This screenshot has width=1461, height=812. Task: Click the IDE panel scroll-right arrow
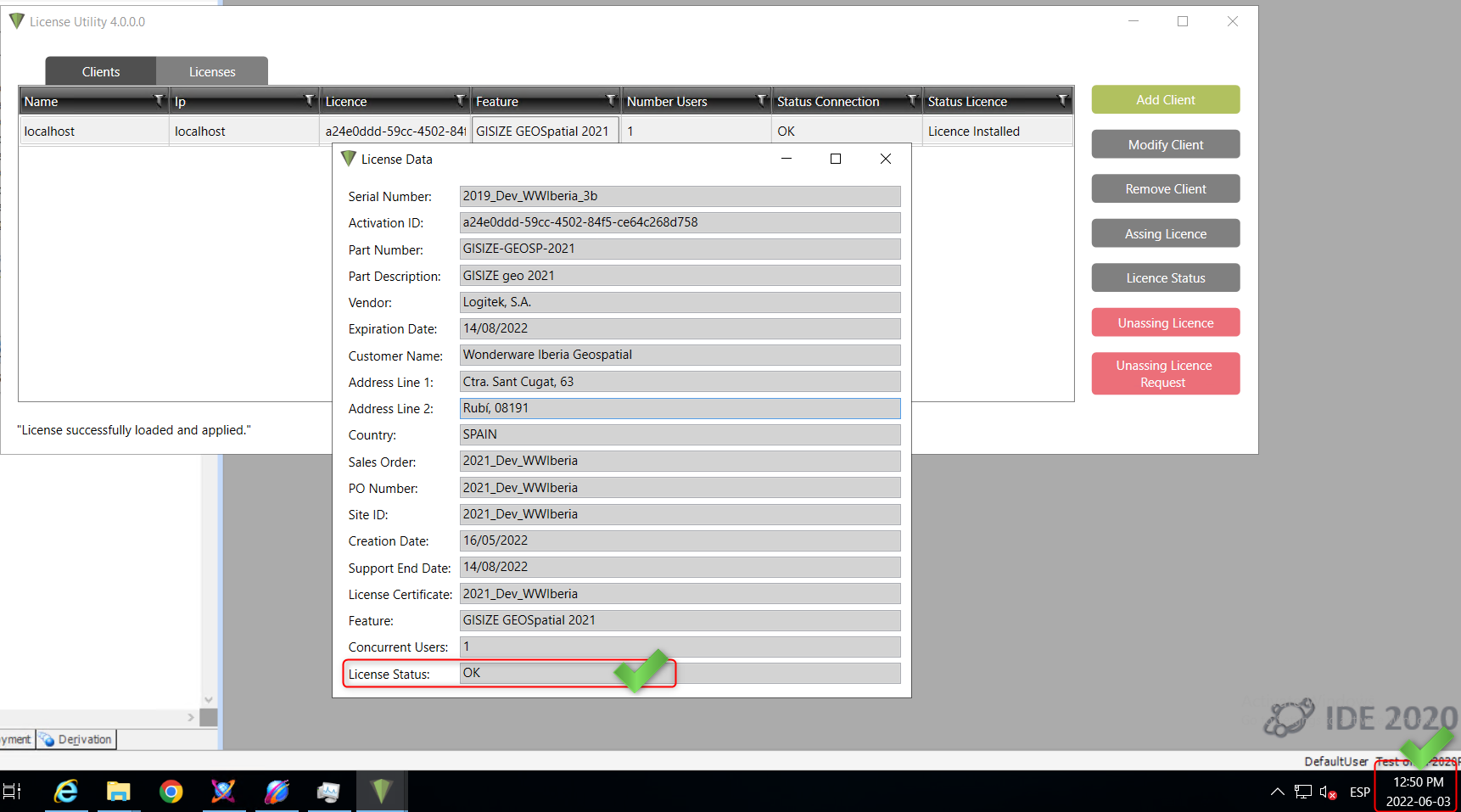pyautogui.click(x=191, y=717)
